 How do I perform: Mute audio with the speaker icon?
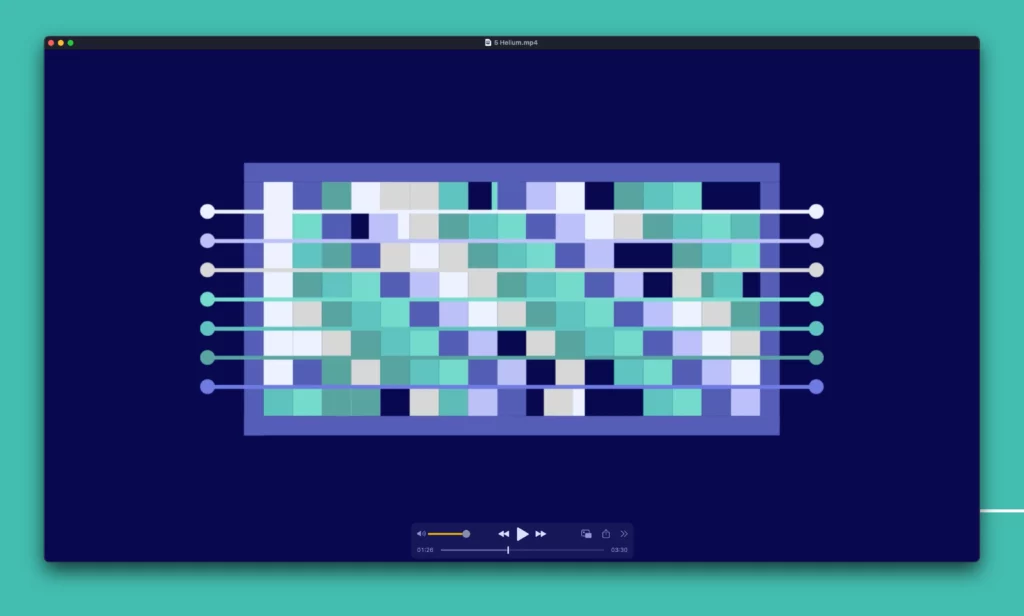[421, 534]
